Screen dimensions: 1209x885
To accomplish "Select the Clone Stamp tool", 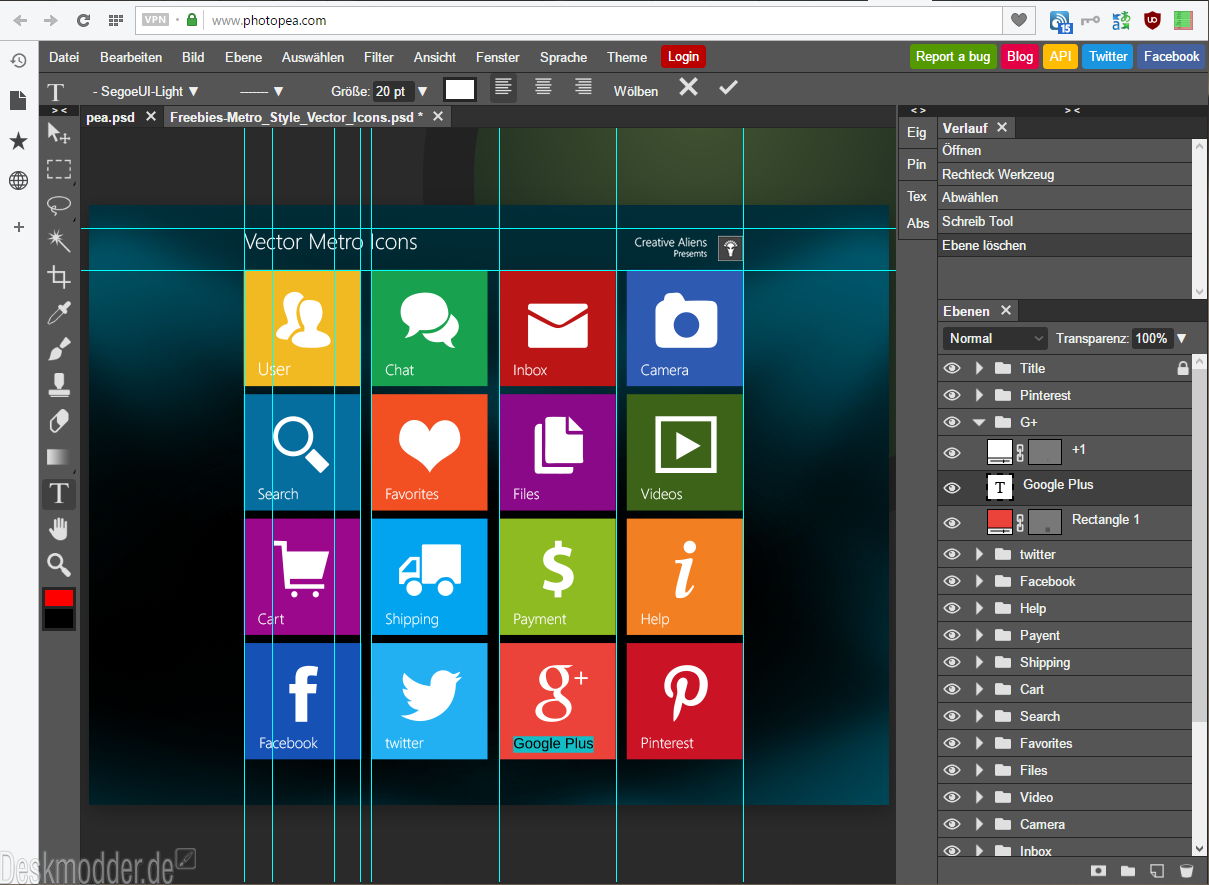I will click(x=59, y=385).
